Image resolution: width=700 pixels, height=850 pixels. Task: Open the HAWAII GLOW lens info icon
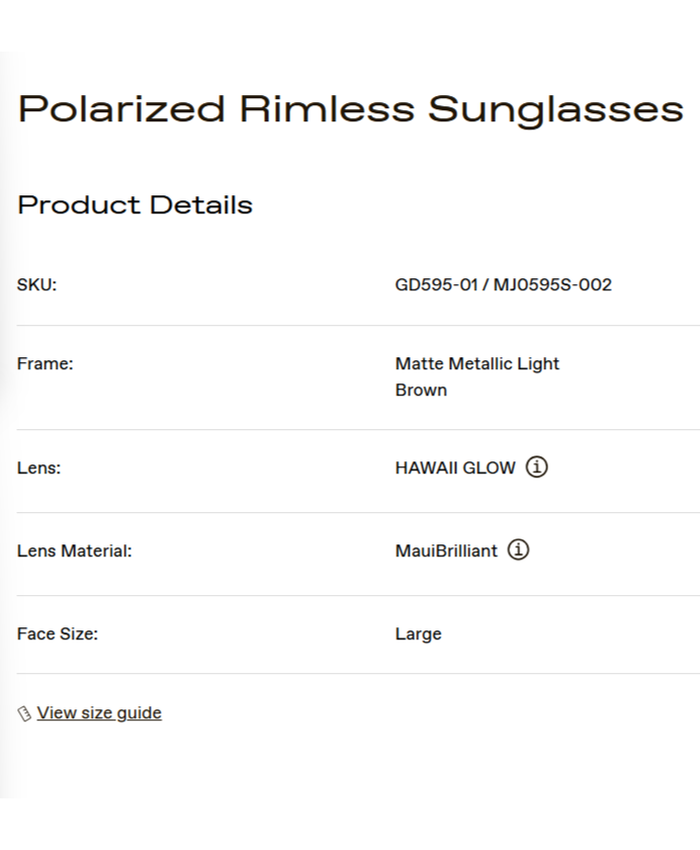tap(537, 467)
